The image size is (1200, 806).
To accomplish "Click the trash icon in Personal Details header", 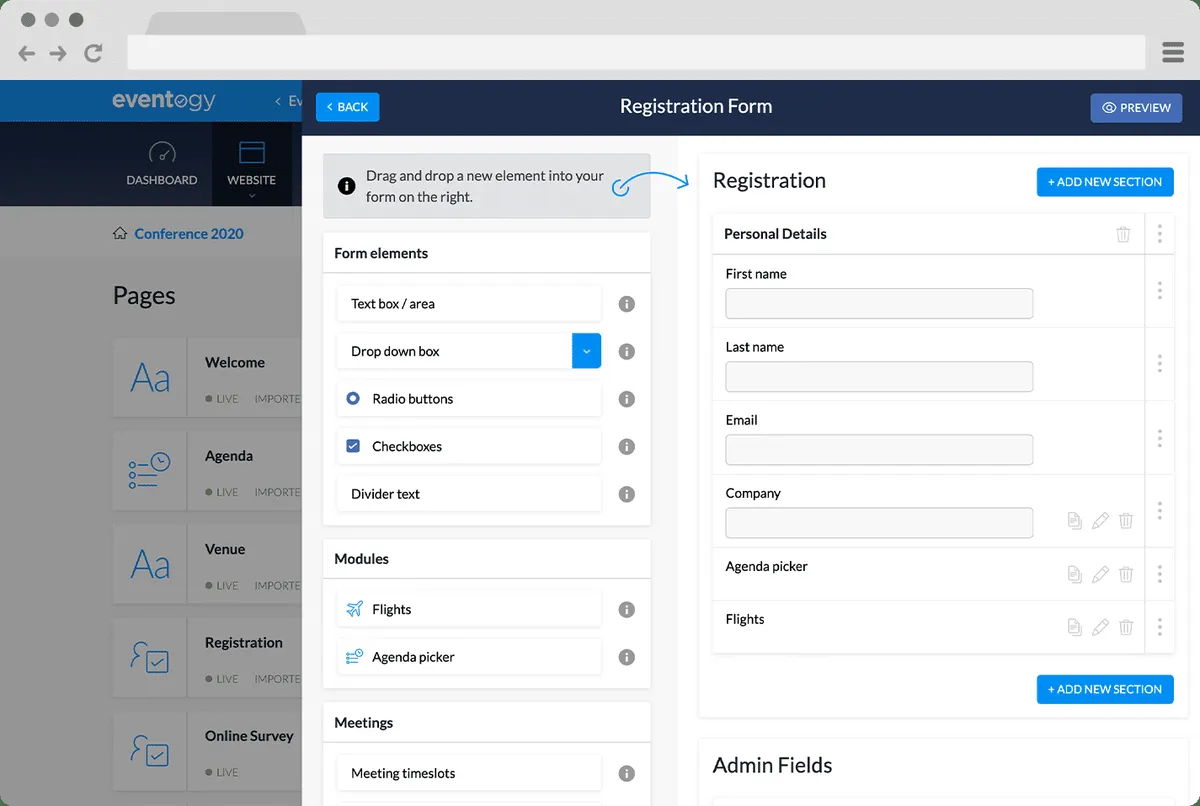I will (x=1123, y=234).
